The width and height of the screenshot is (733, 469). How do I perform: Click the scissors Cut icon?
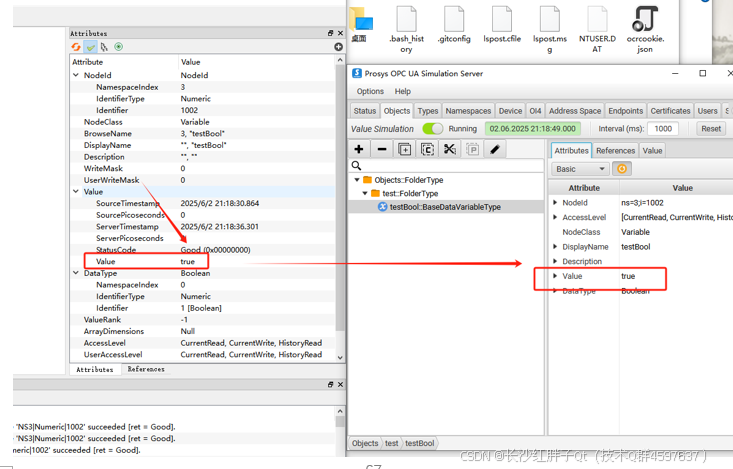449,149
